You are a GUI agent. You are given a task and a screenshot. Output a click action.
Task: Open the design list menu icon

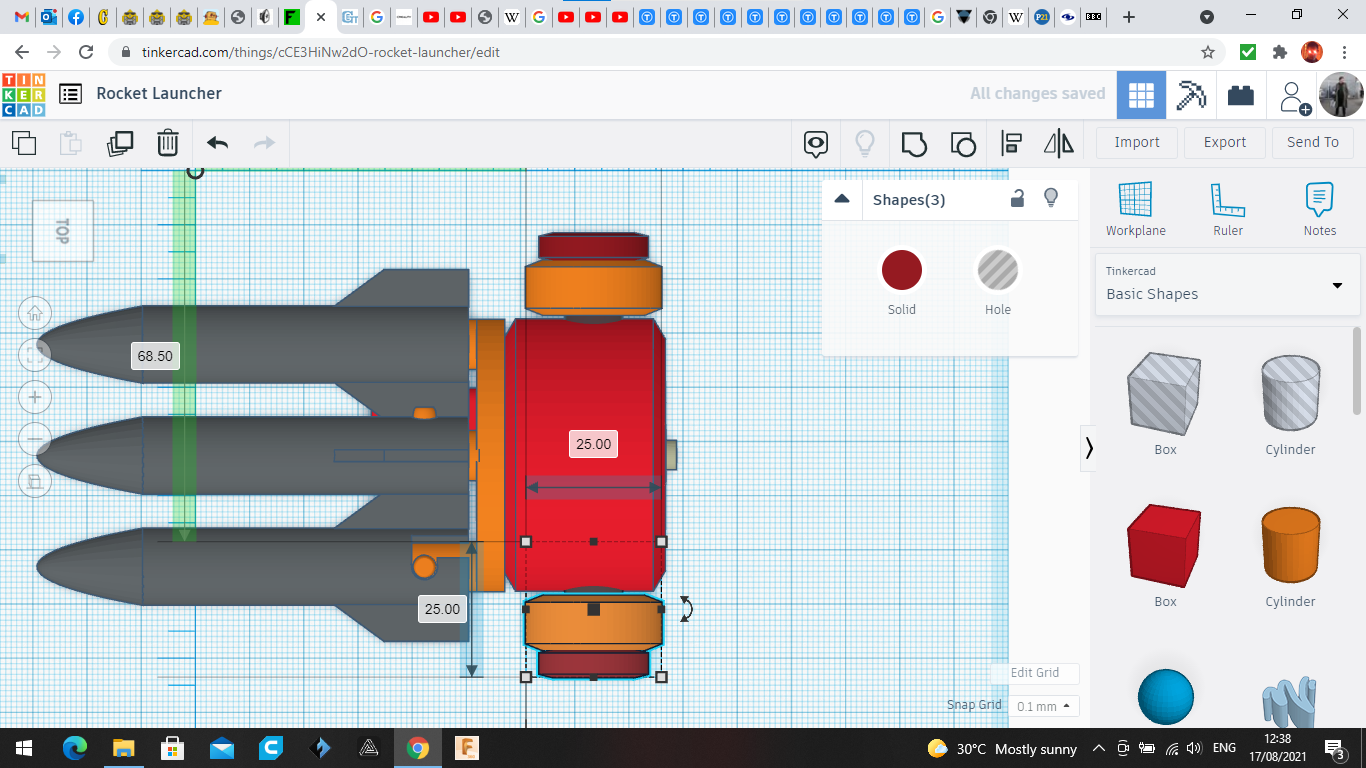pyautogui.click(x=70, y=94)
